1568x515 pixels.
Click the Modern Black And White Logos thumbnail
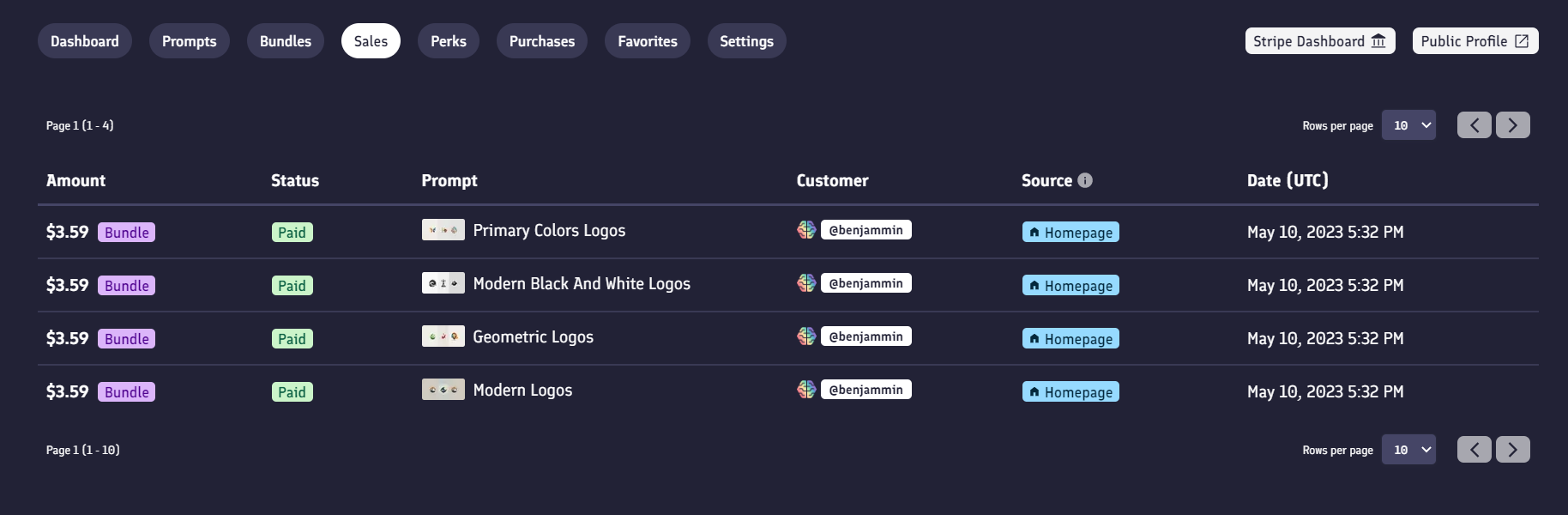point(443,283)
